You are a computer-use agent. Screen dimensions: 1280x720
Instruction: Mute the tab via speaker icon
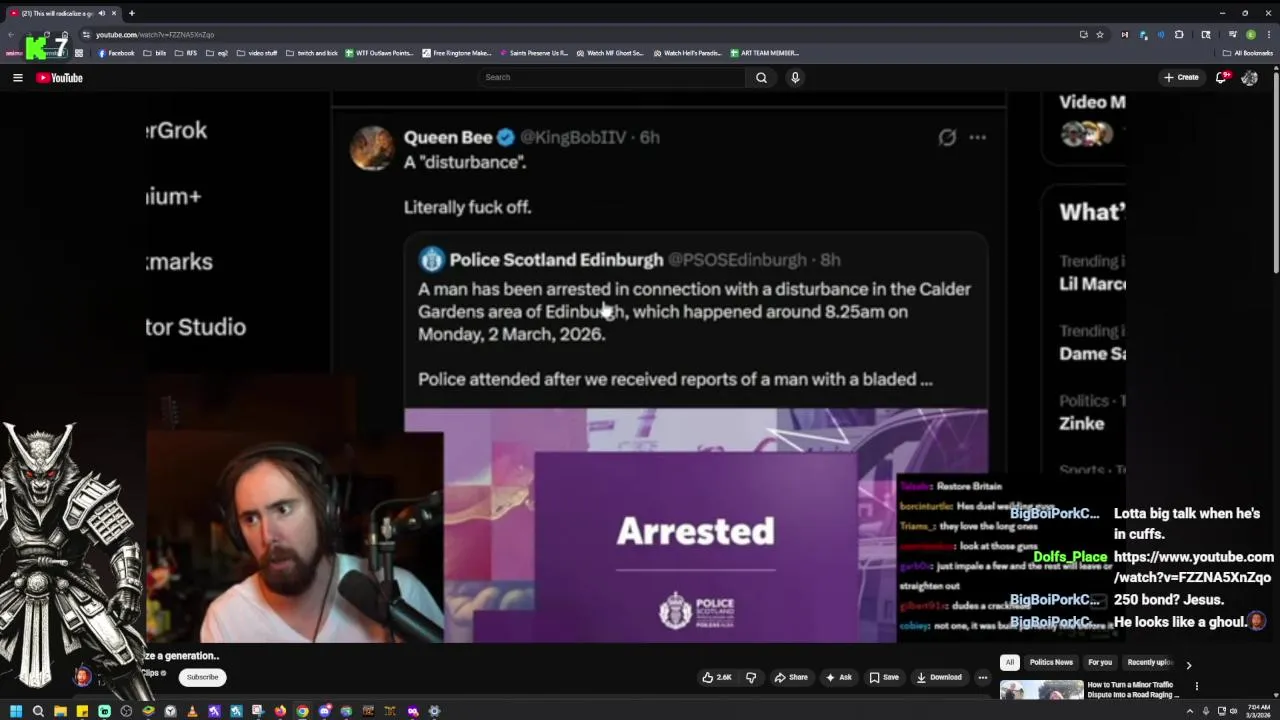(101, 13)
